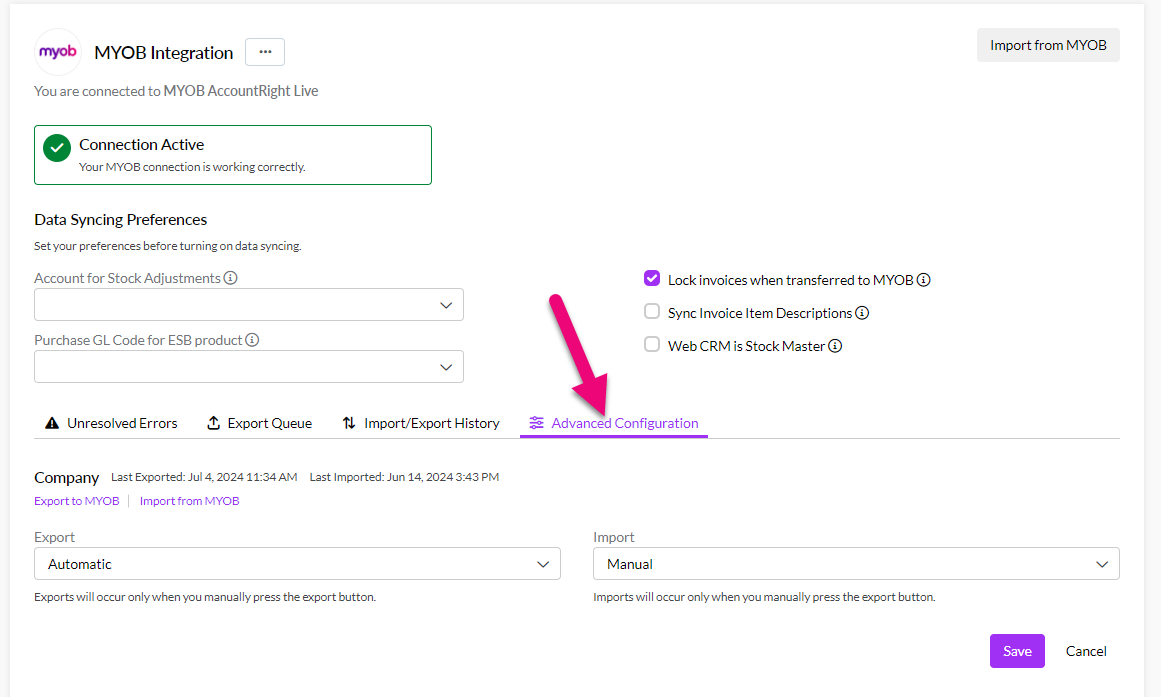The height and width of the screenshot is (697, 1161).
Task: Click the 'Last Exported: Jul 4, 2024 11:34 AM' text
Action: [204, 477]
